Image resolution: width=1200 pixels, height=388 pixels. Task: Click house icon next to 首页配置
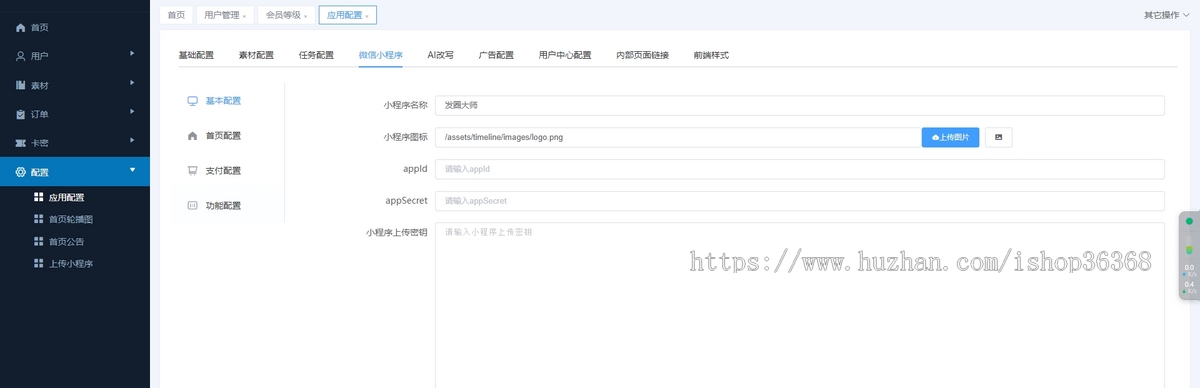(192, 135)
